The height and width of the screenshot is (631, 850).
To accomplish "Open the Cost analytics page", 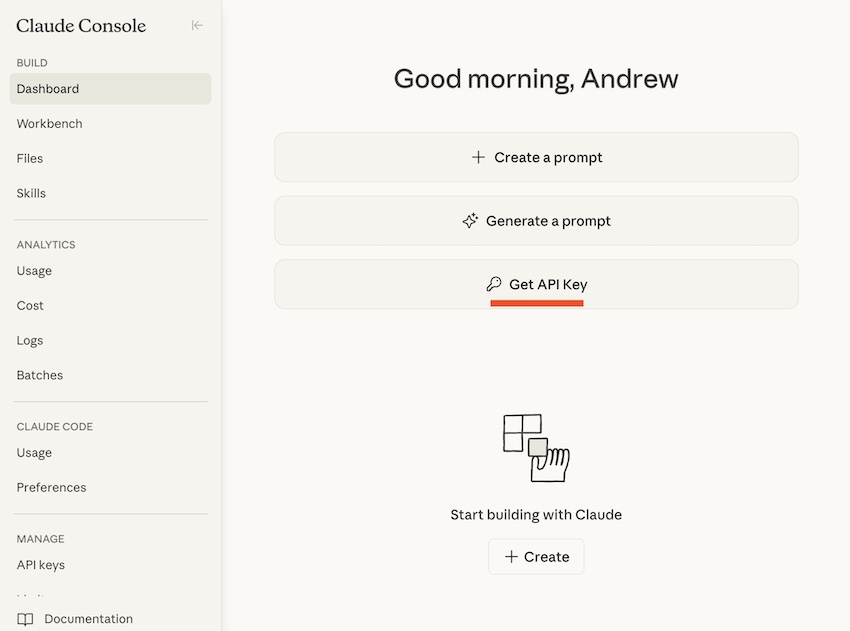I will point(30,306).
